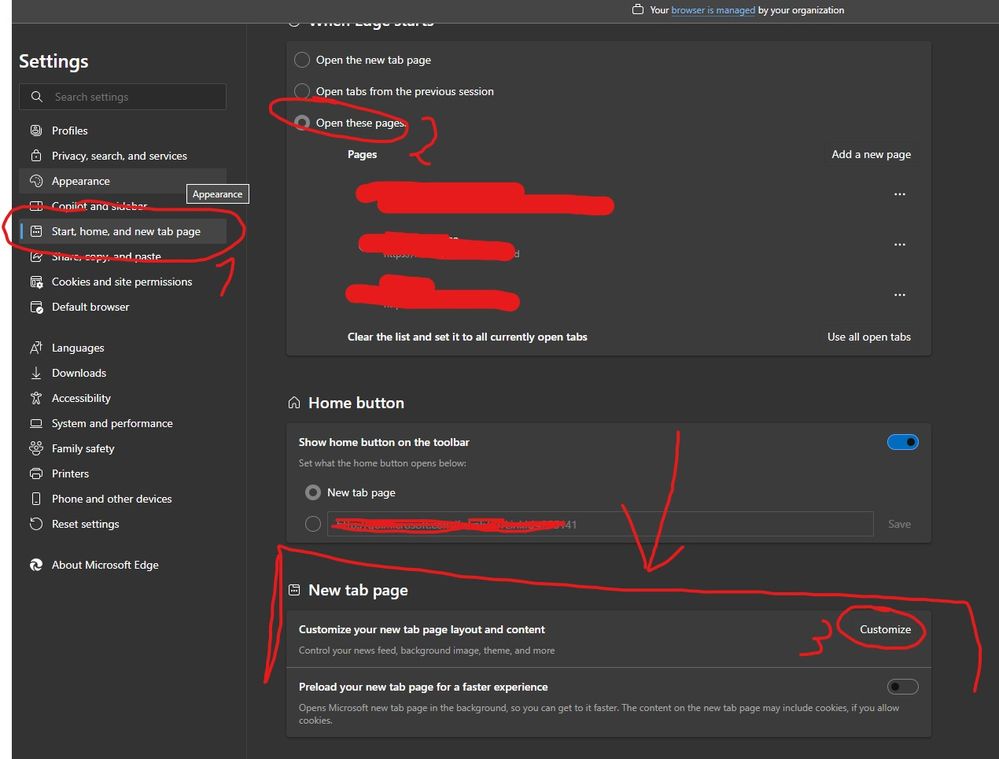Go to Printers settings
The image size is (999, 759).
point(122,473)
